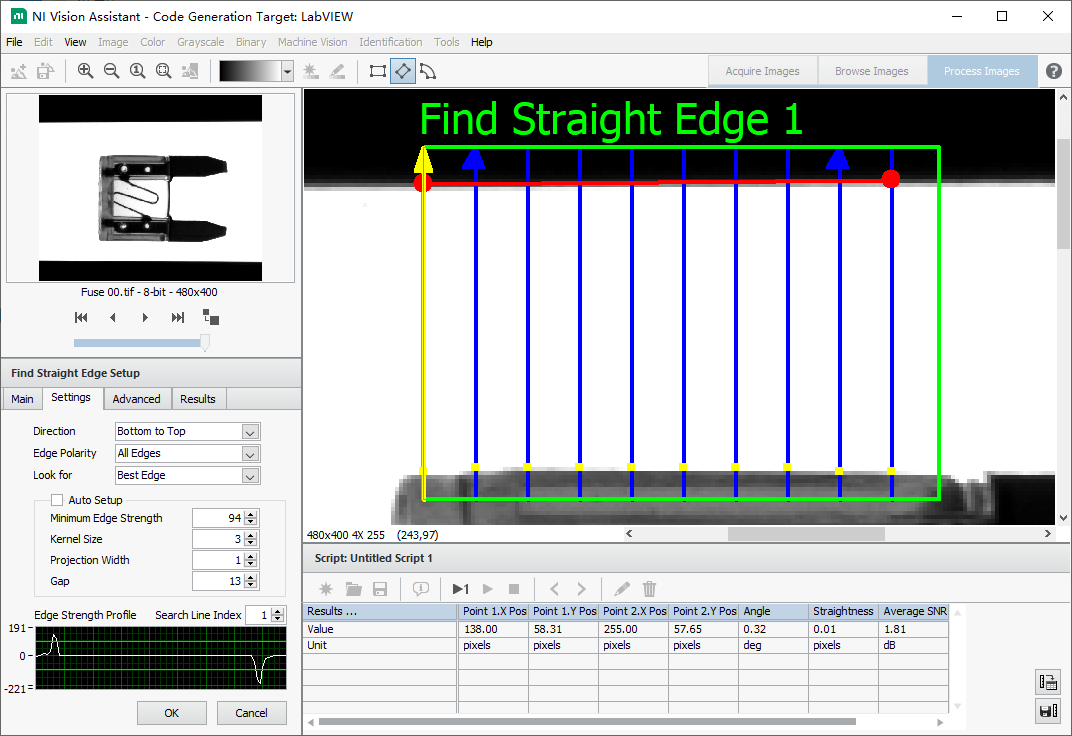The image size is (1072, 736).
Task: Select the Rotated Rectangle ROI tool
Action: [403, 71]
